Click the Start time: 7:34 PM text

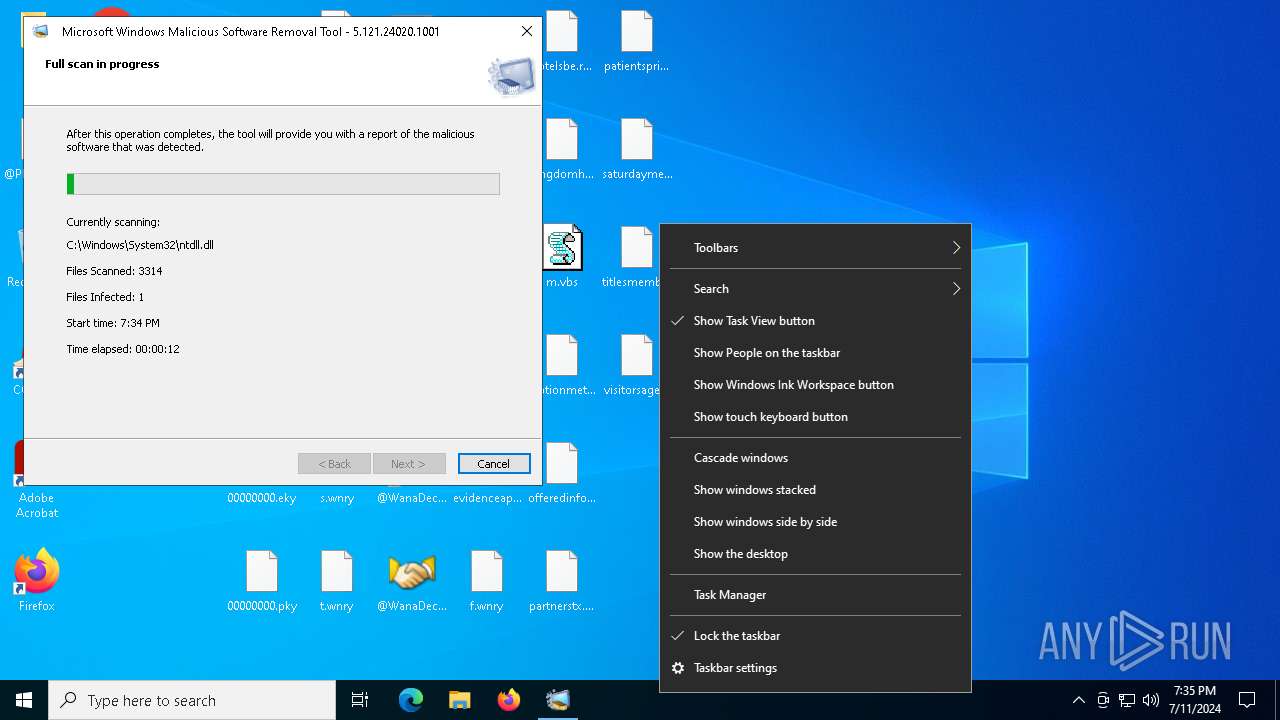(x=113, y=323)
